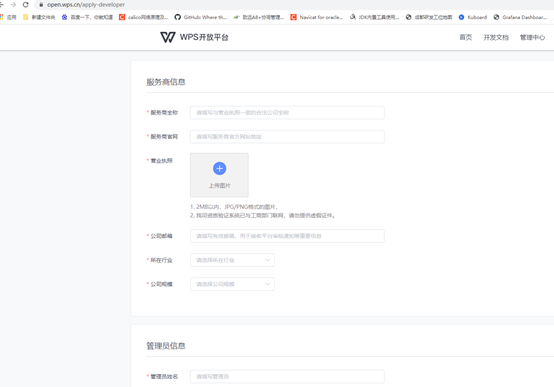
Task: Click the 管理员姓名 input field
Action: 287,377
